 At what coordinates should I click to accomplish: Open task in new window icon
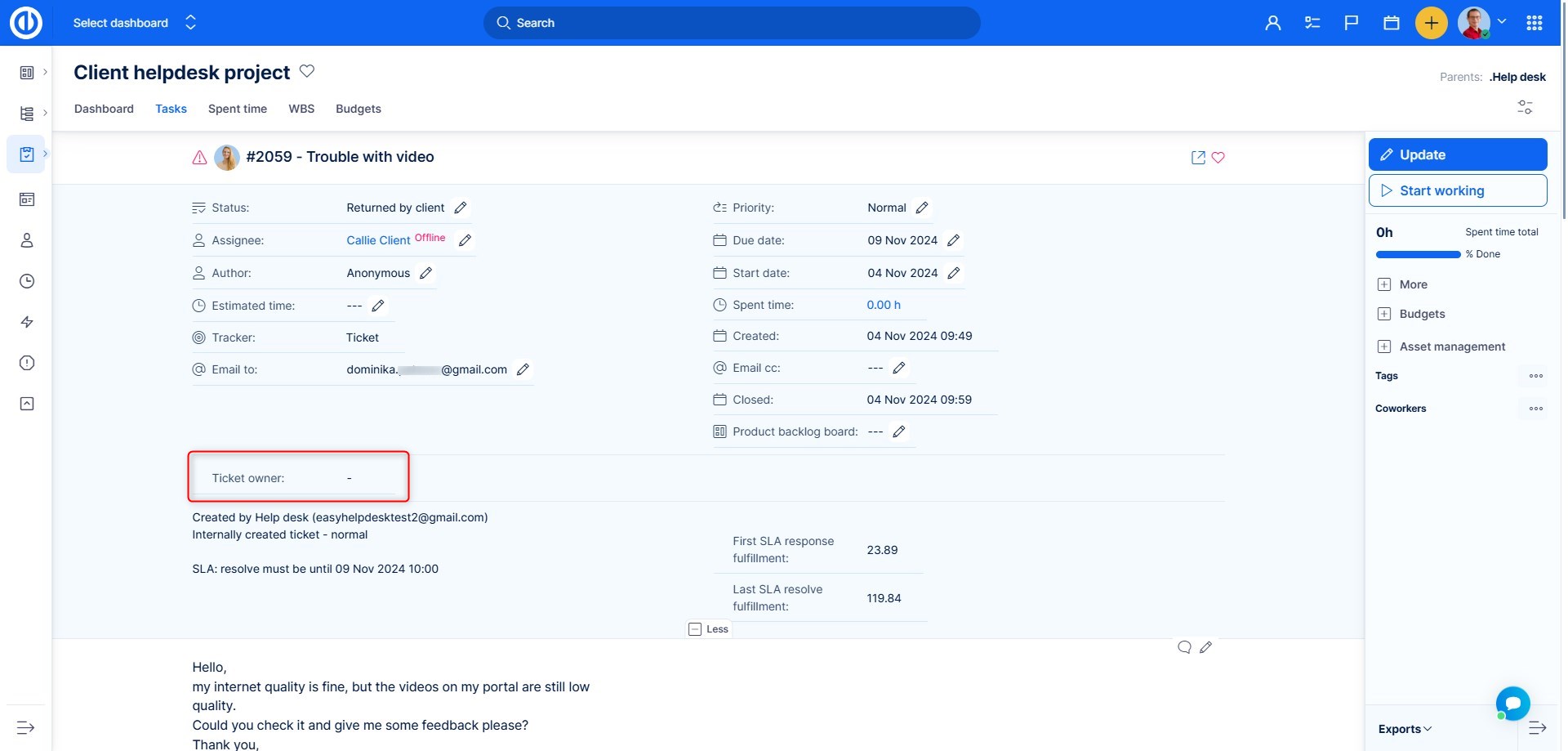[1198, 158]
